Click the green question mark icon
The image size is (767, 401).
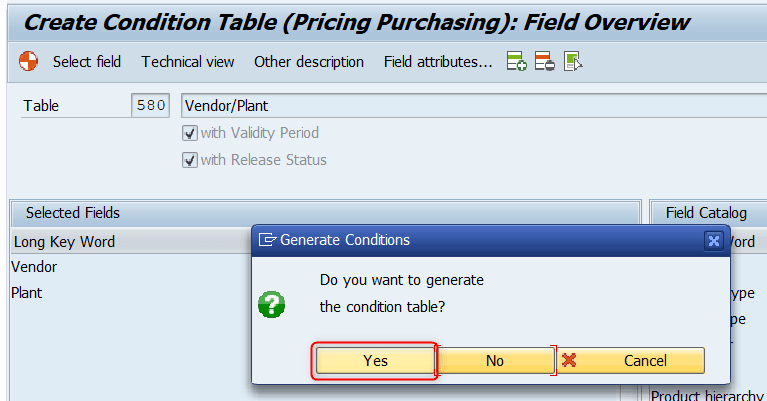coord(271,305)
